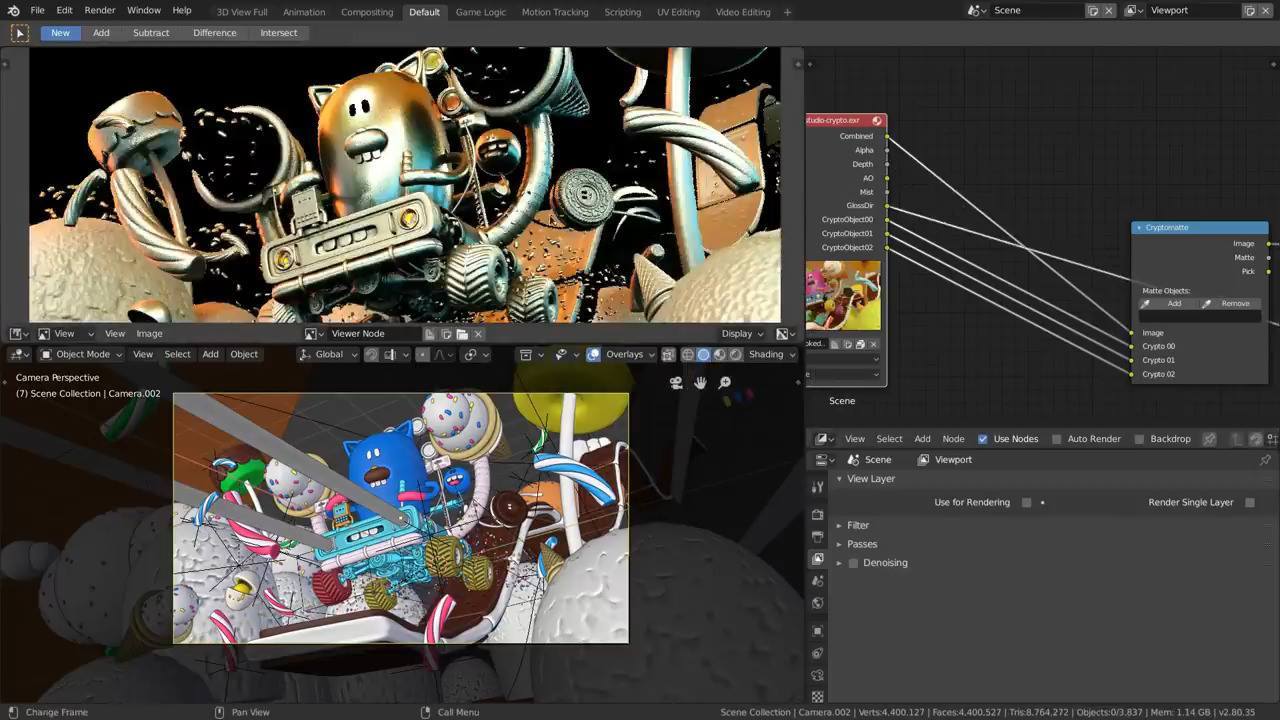Image resolution: width=1280 pixels, height=720 pixels.
Task: Open image folder icon beside Viewer Node
Action: click(462, 334)
